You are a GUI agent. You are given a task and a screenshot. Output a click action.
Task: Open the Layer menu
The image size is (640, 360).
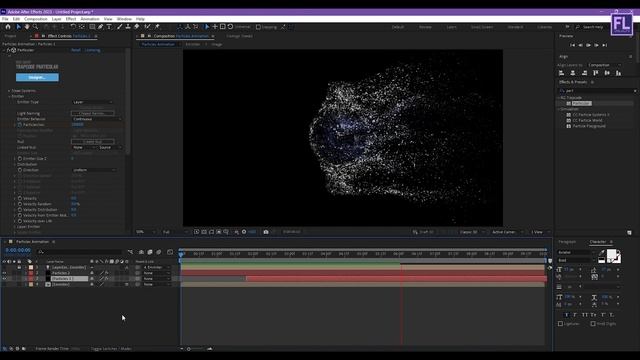point(56,19)
